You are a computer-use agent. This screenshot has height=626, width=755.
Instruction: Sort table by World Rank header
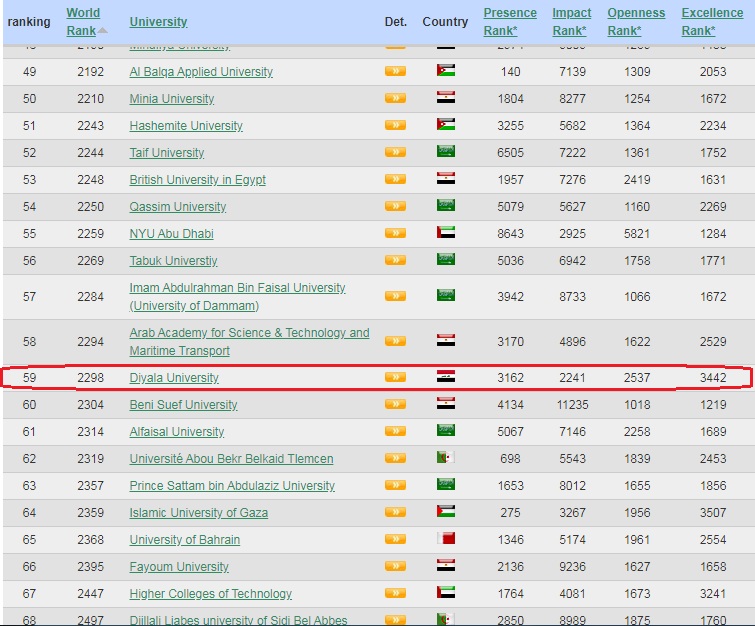tap(83, 22)
